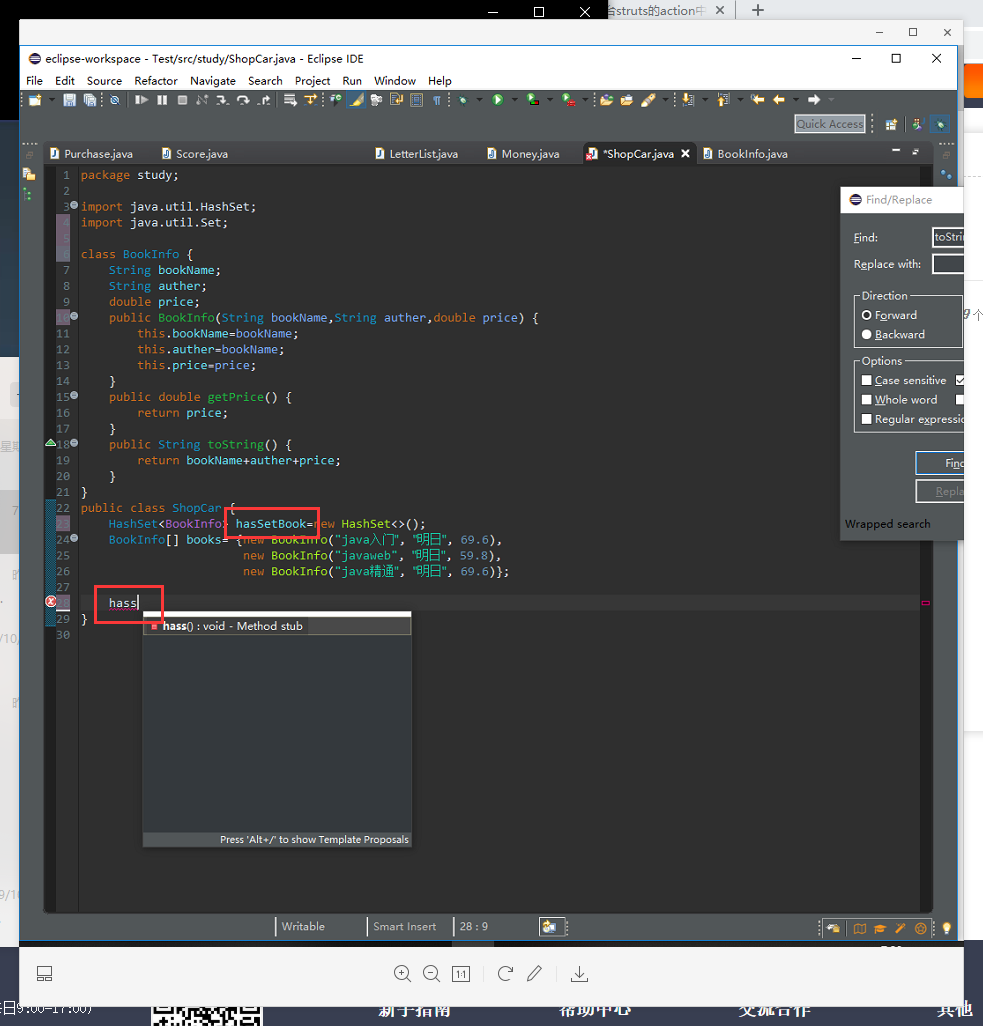Toggle Skip All Breakpoints icon
983x1026 pixels.
(115, 99)
